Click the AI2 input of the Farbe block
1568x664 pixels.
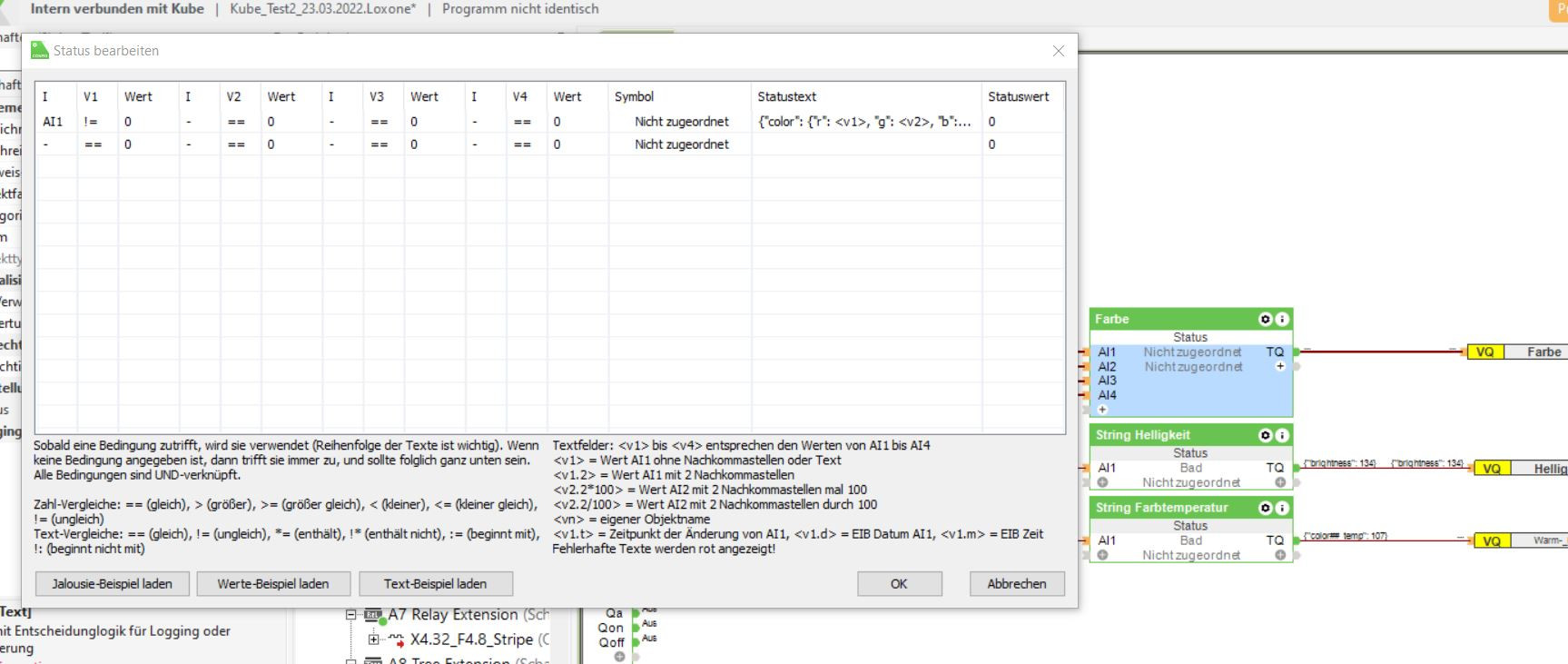pos(1107,367)
